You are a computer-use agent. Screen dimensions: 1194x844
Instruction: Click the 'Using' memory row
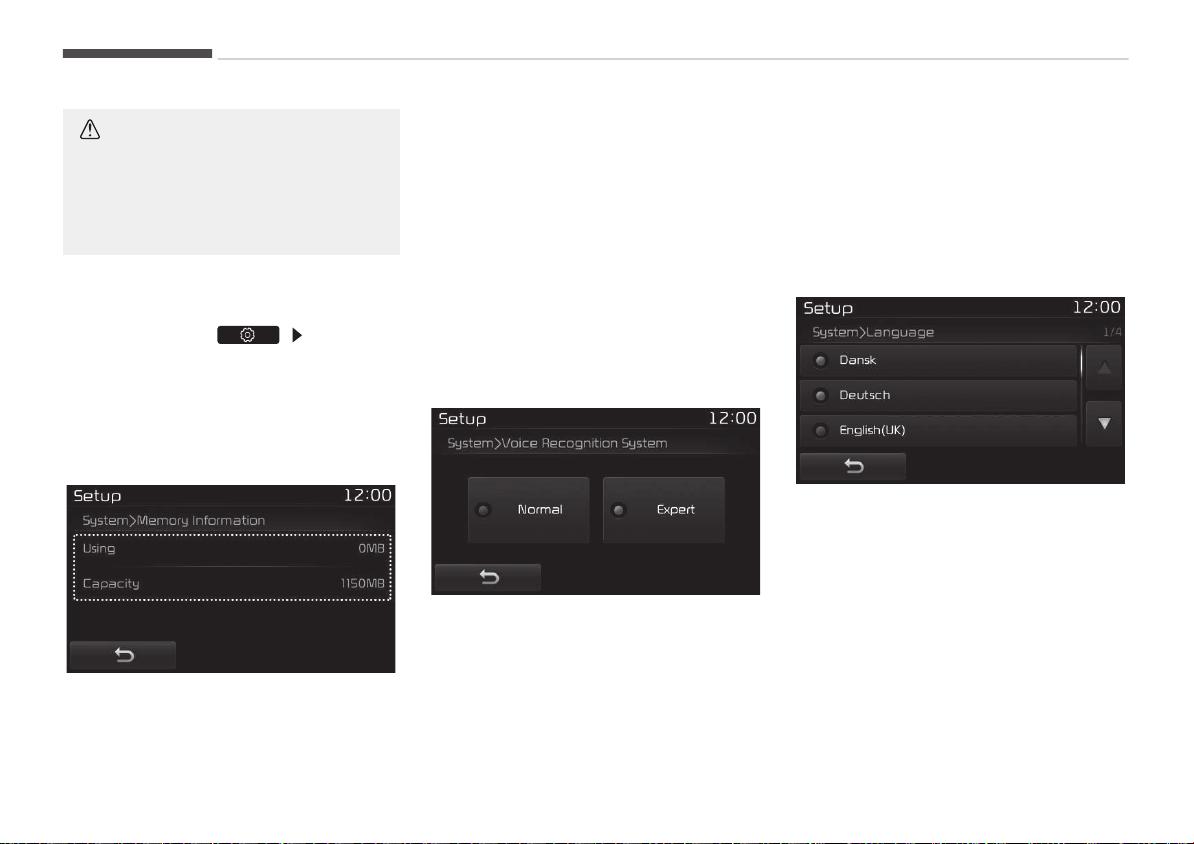(233, 548)
